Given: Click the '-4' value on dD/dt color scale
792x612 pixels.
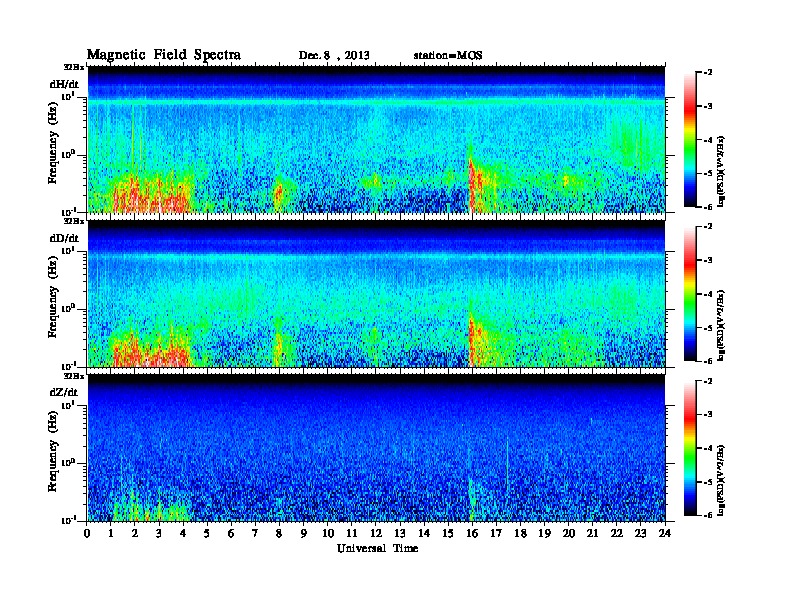Looking at the screenshot, I should coord(708,294).
